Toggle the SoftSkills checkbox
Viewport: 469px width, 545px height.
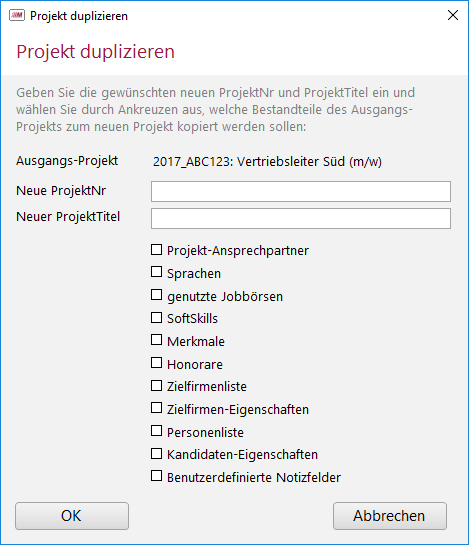click(x=156, y=317)
